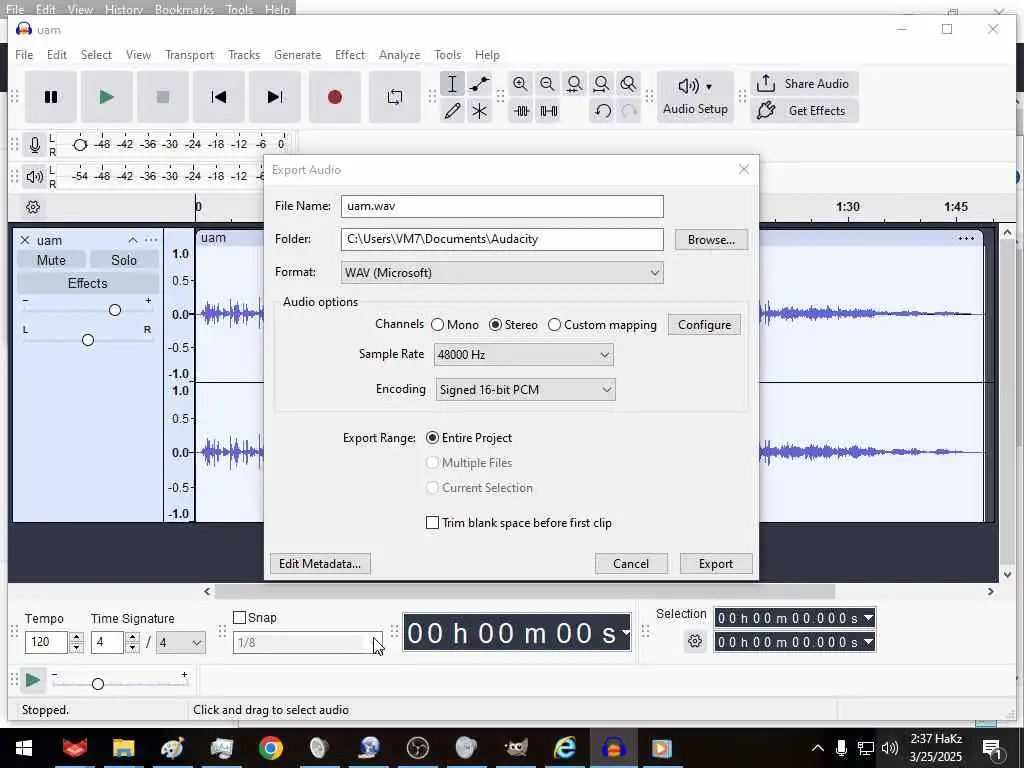1024x768 pixels.
Task: Open selection end time format arrow
Action: coord(869,642)
